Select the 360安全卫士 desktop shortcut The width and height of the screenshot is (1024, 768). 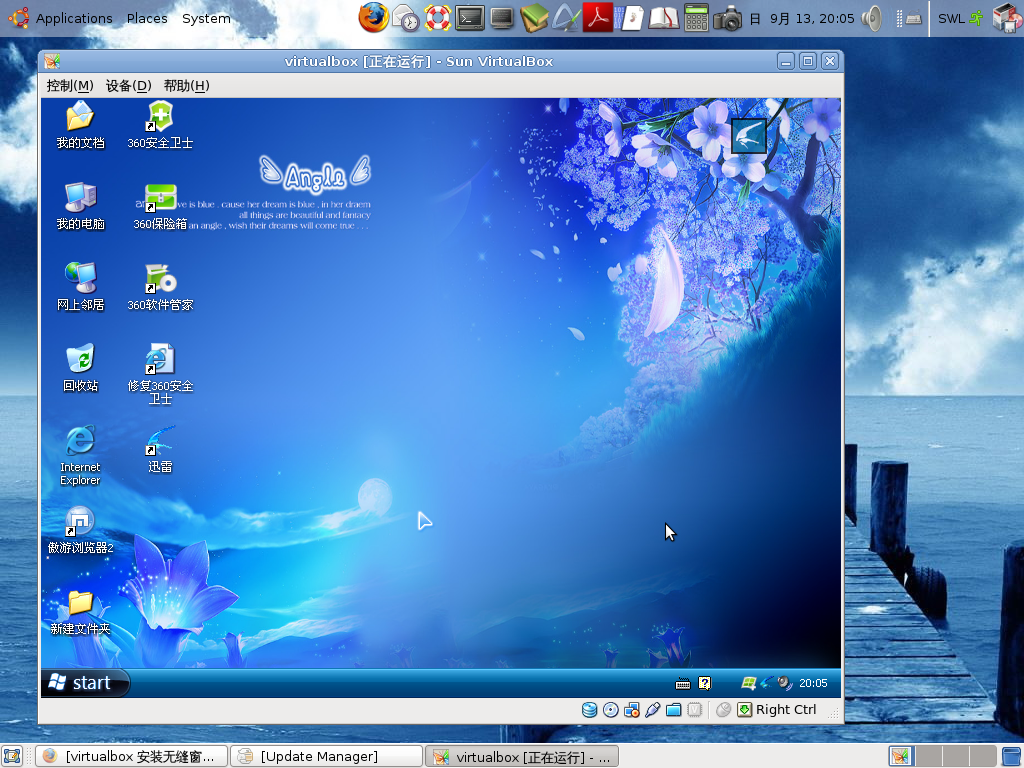(160, 125)
